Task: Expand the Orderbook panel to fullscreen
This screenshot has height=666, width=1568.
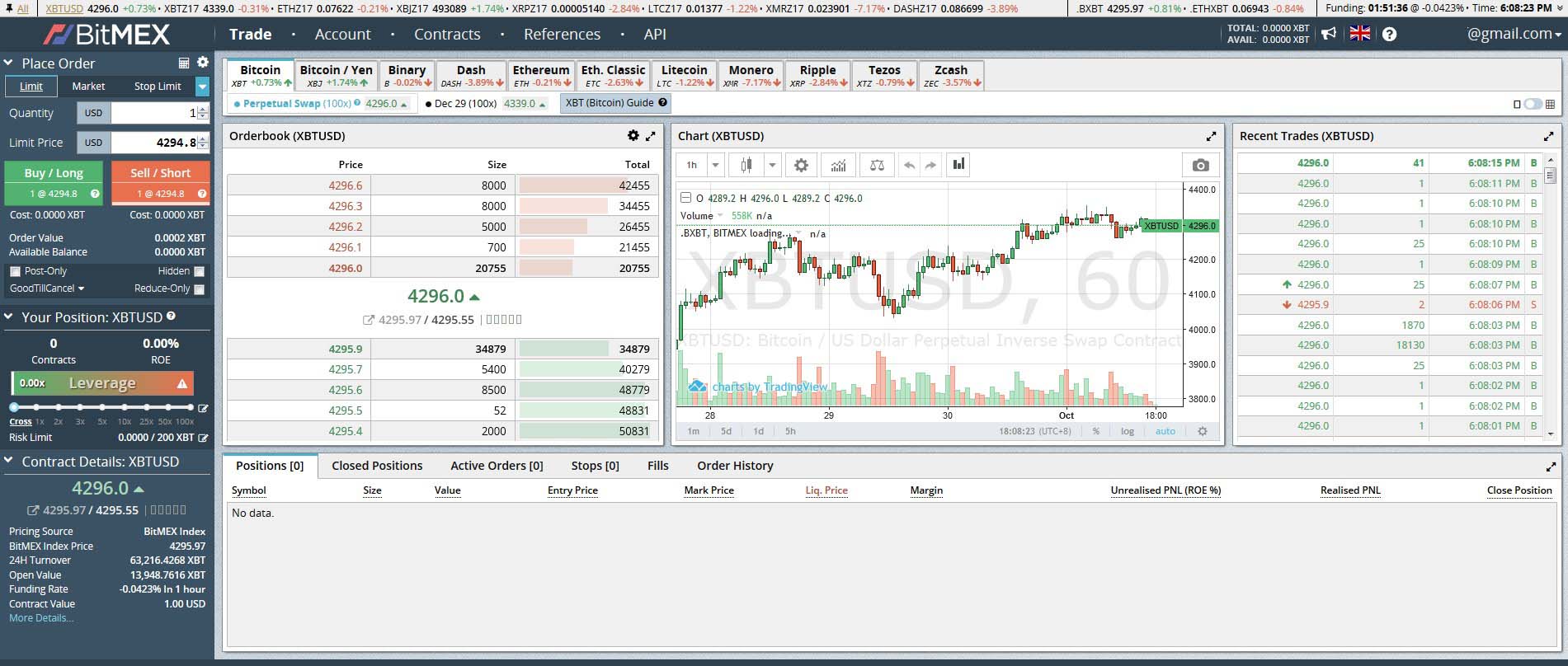Action: [x=651, y=136]
